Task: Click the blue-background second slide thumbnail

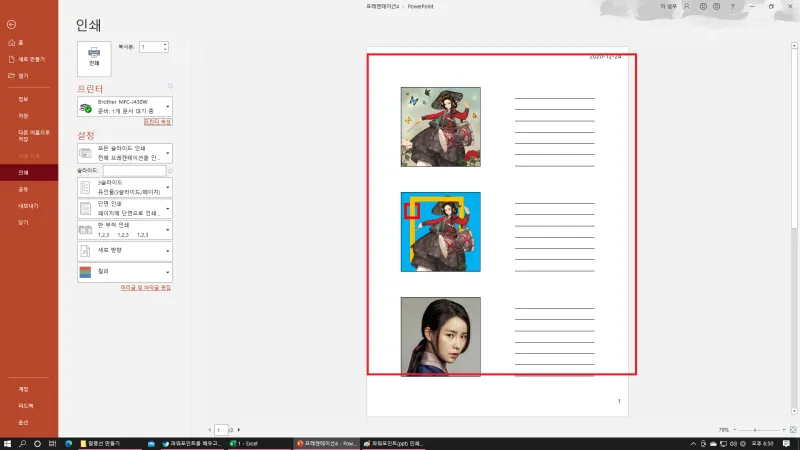Action: (x=440, y=232)
